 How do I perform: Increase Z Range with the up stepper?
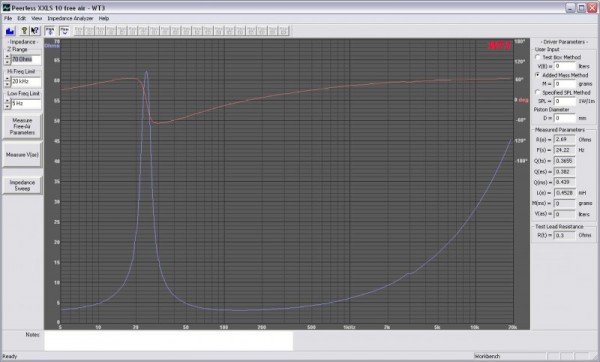click(x=7, y=57)
